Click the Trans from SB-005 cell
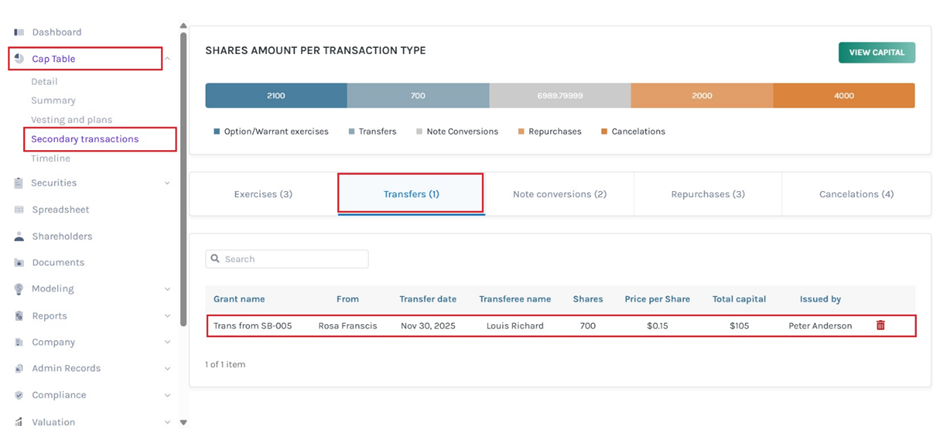 (253, 326)
